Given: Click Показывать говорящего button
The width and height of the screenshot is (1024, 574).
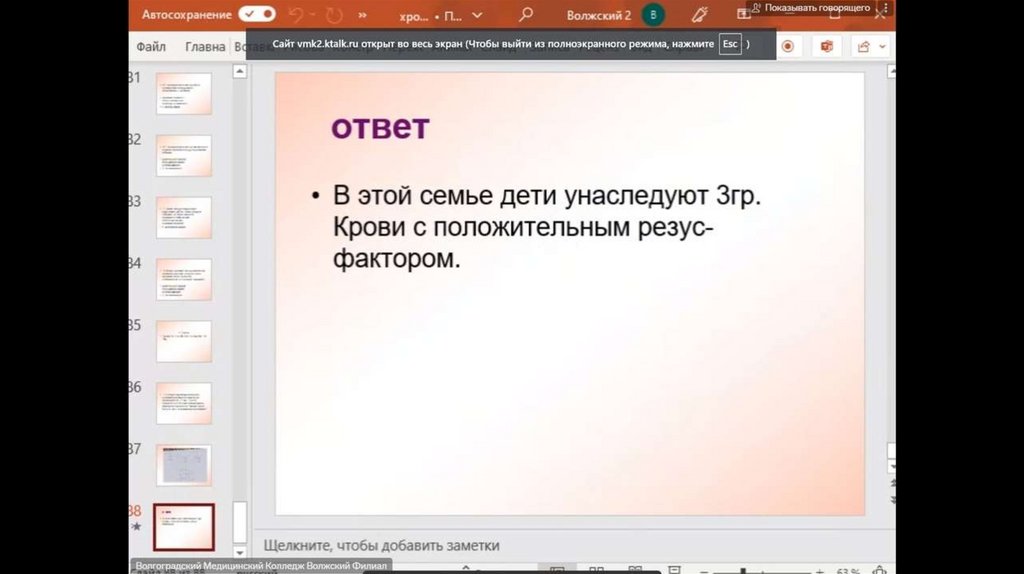Looking at the screenshot, I should tap(810, 8).
